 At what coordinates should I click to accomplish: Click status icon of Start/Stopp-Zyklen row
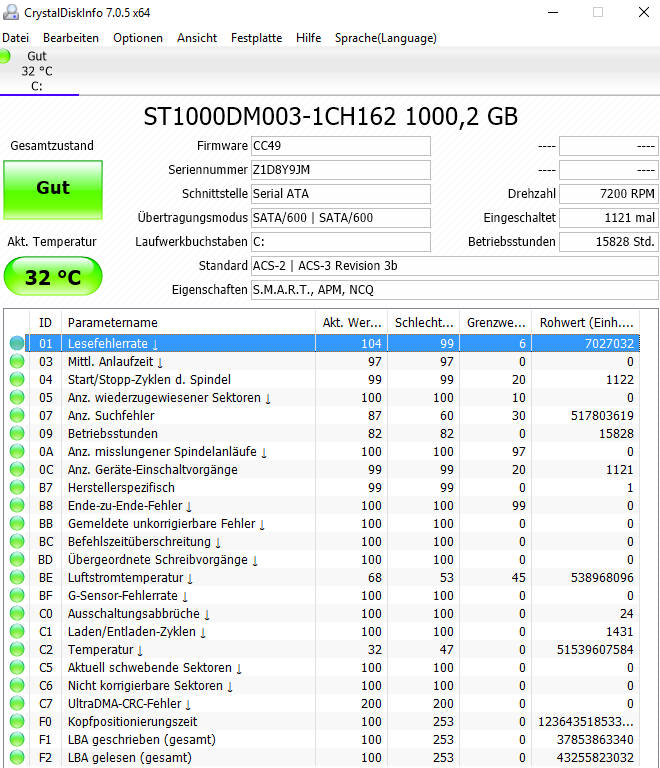click(17, 379)
